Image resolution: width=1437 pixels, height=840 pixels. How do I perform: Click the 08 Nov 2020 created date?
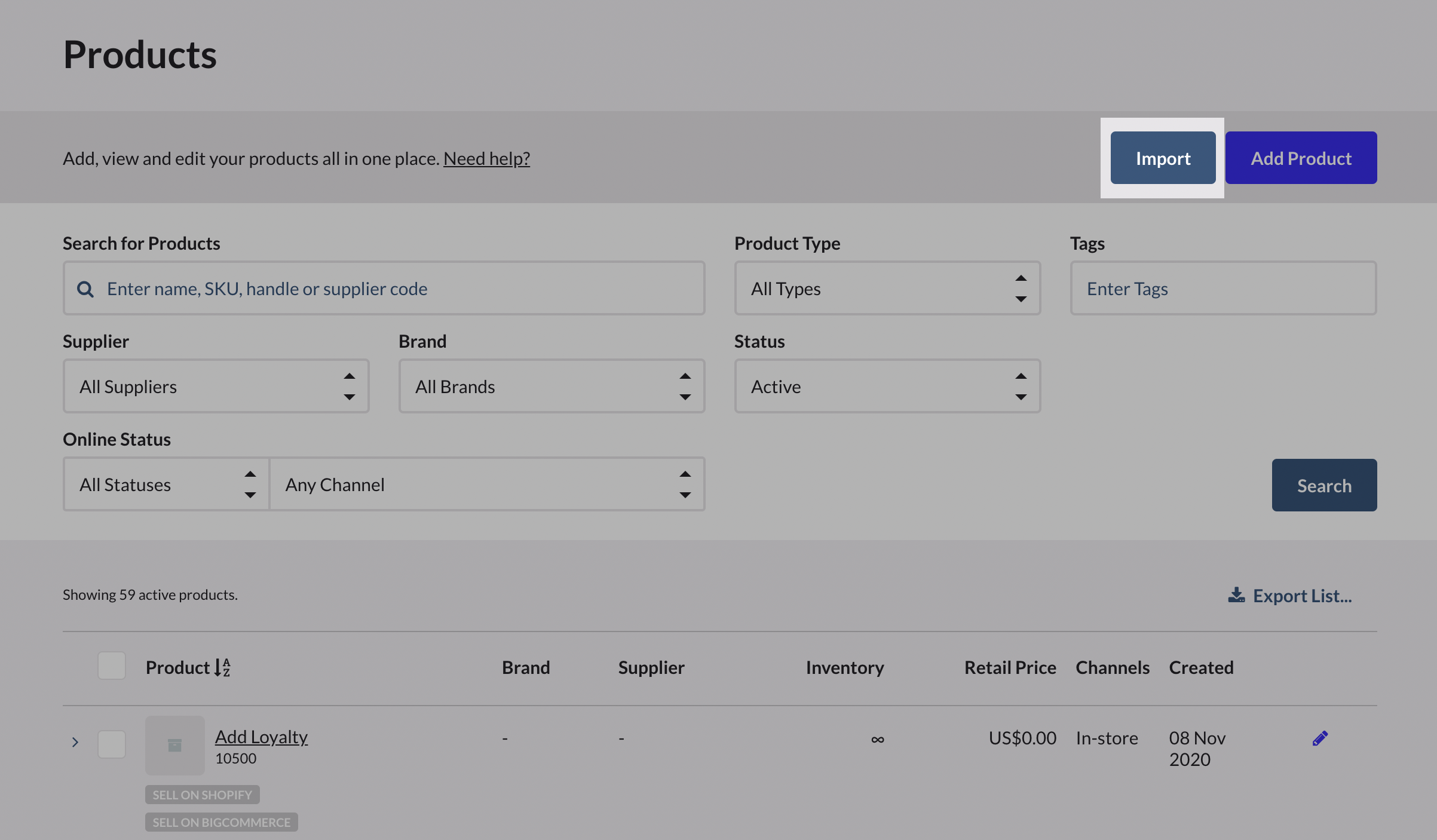(x=1197, y=749)
